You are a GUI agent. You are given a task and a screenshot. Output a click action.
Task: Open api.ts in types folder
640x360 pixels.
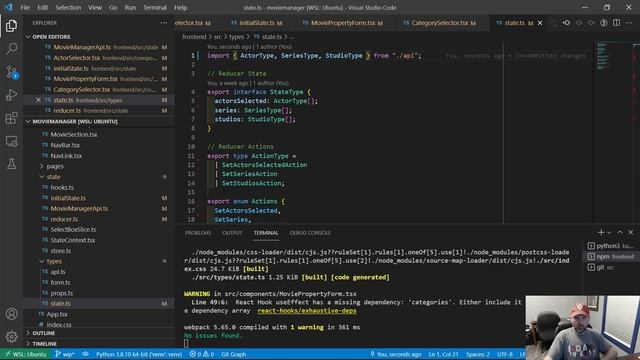click(x=58, y=272)
